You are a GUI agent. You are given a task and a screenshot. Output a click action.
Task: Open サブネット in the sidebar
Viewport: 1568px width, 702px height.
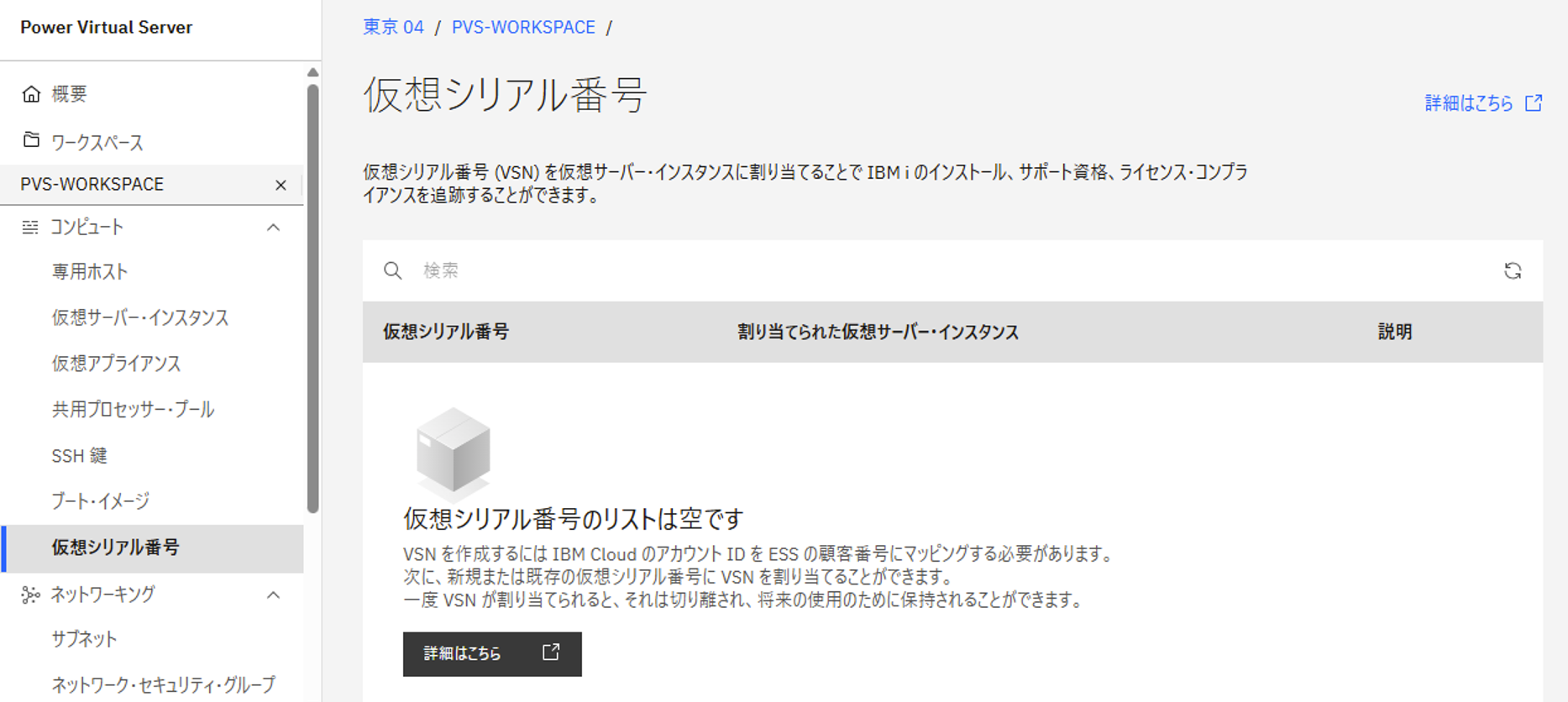(x=84, y=638)
